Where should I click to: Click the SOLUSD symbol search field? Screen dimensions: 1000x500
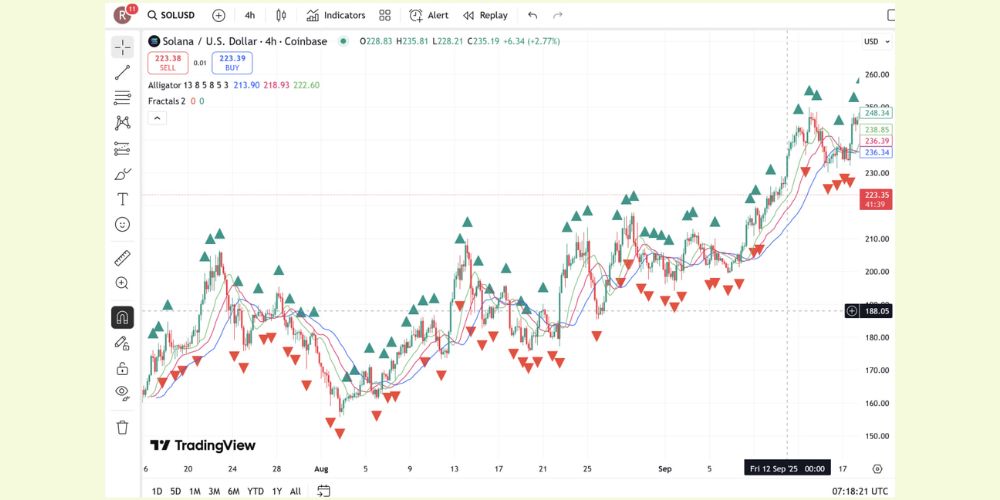click(x=171, y=15)
